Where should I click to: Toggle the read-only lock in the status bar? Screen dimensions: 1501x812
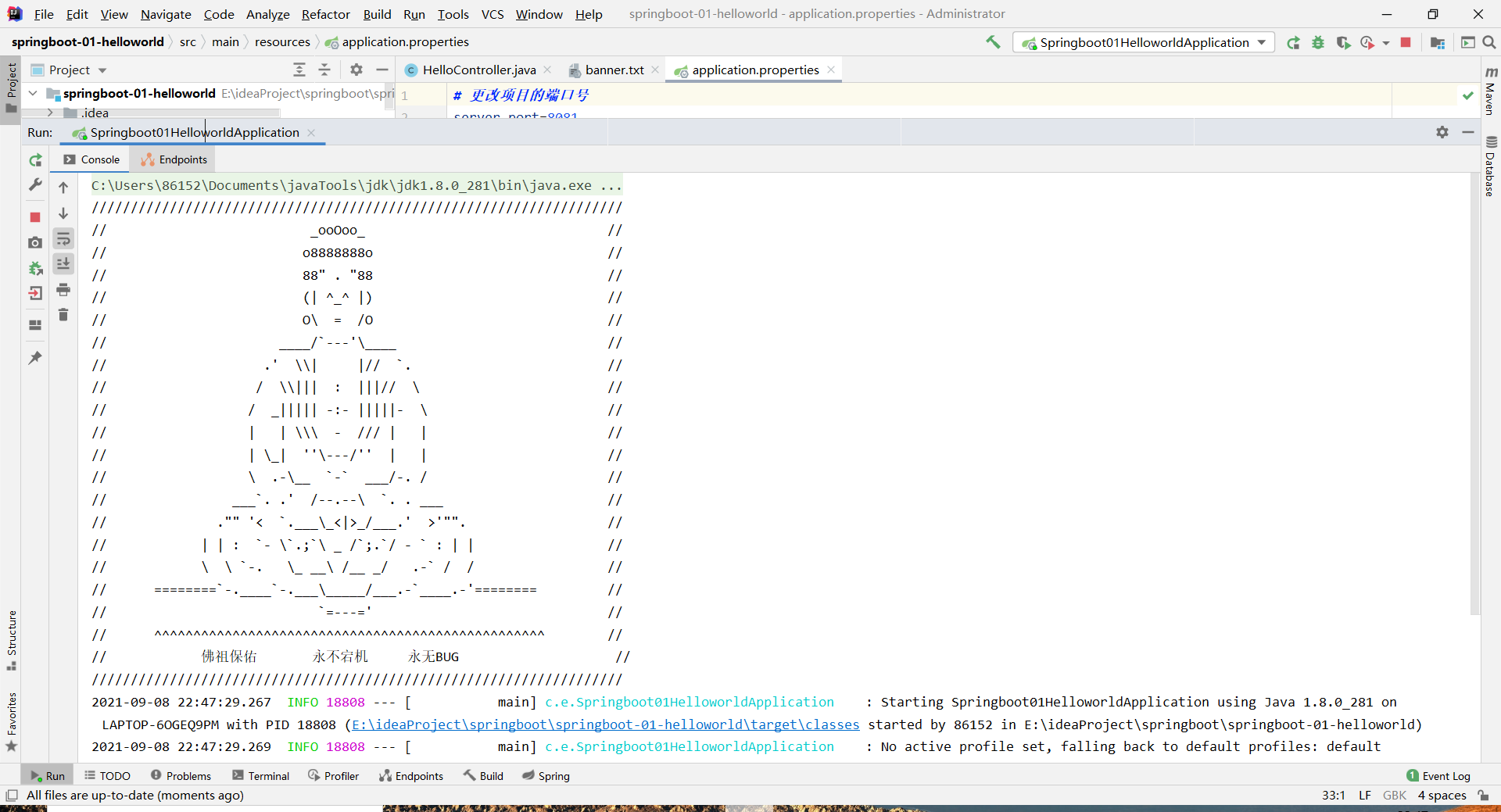click(x=1483, y=796)
